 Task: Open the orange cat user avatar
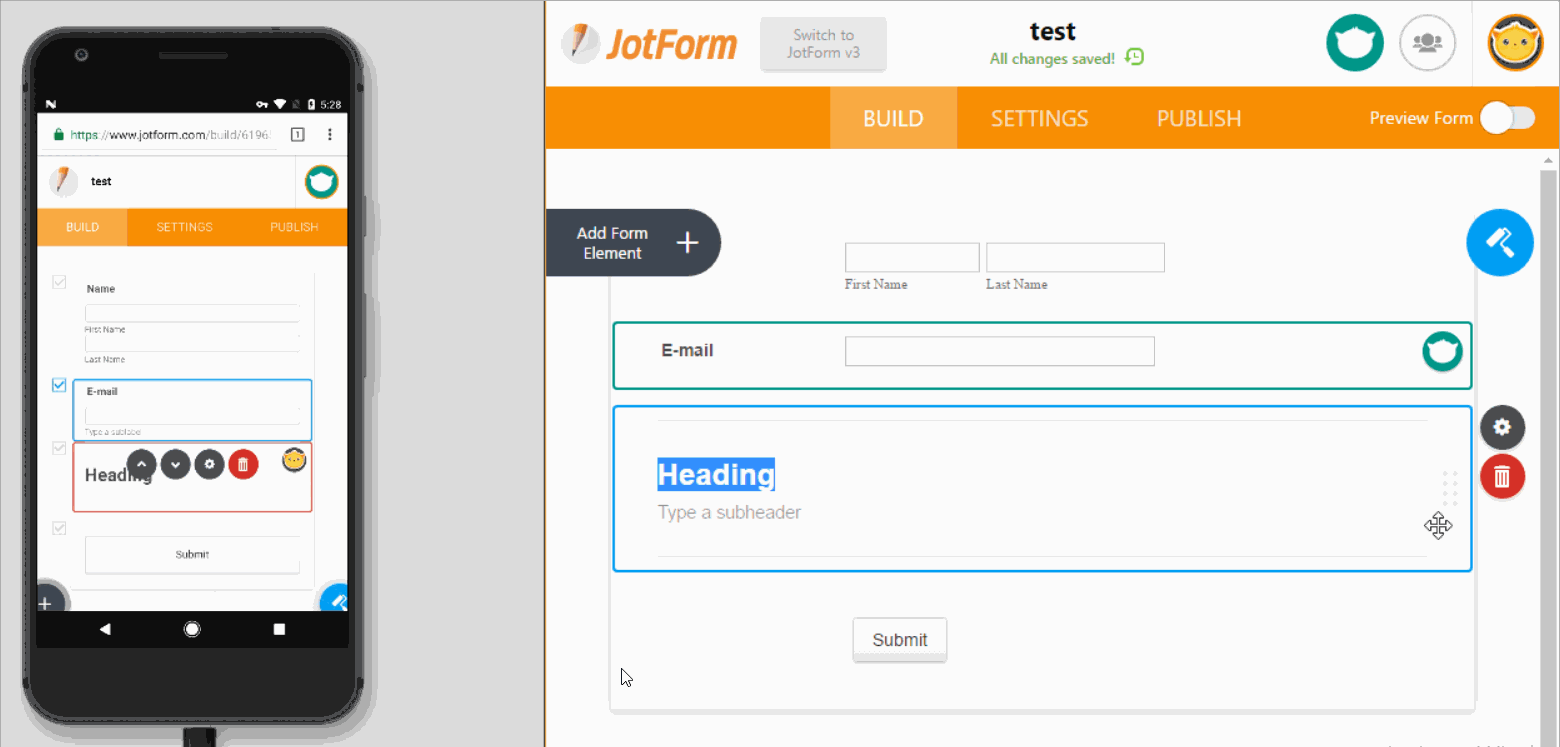click(x=1515, y=43)
